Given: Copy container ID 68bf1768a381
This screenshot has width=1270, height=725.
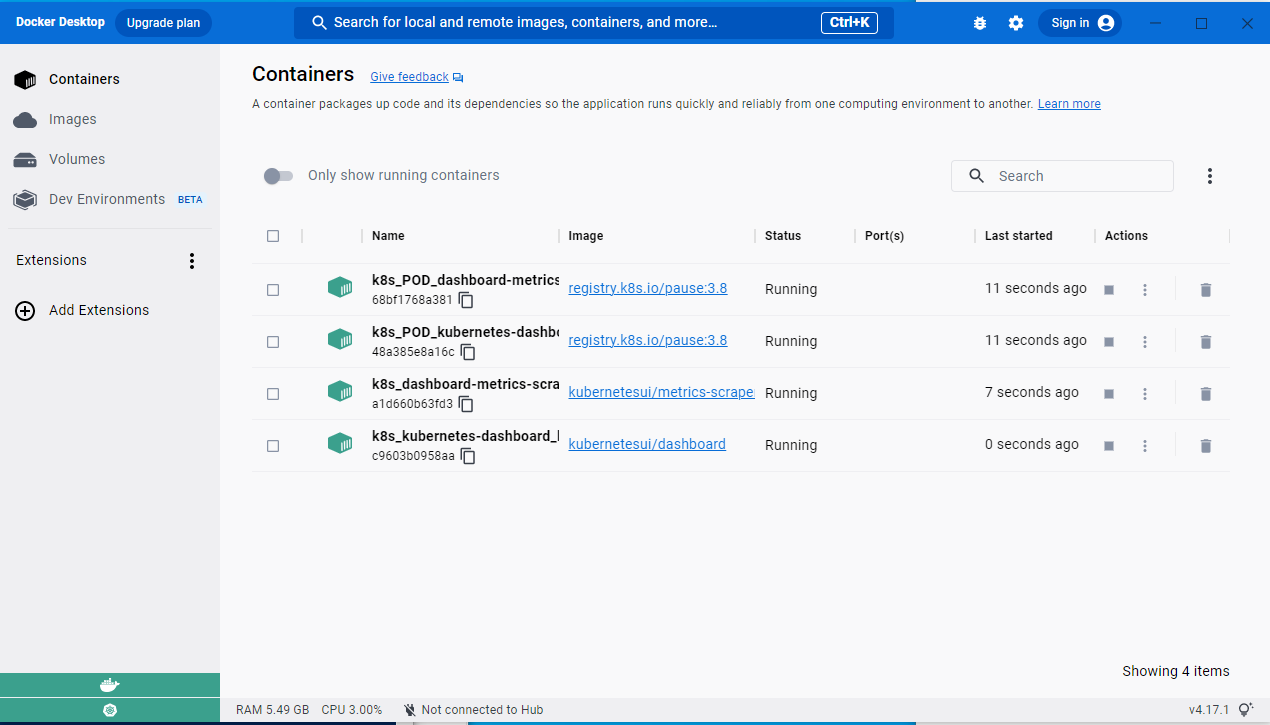Looking at the screenshot, I should 465,299.
